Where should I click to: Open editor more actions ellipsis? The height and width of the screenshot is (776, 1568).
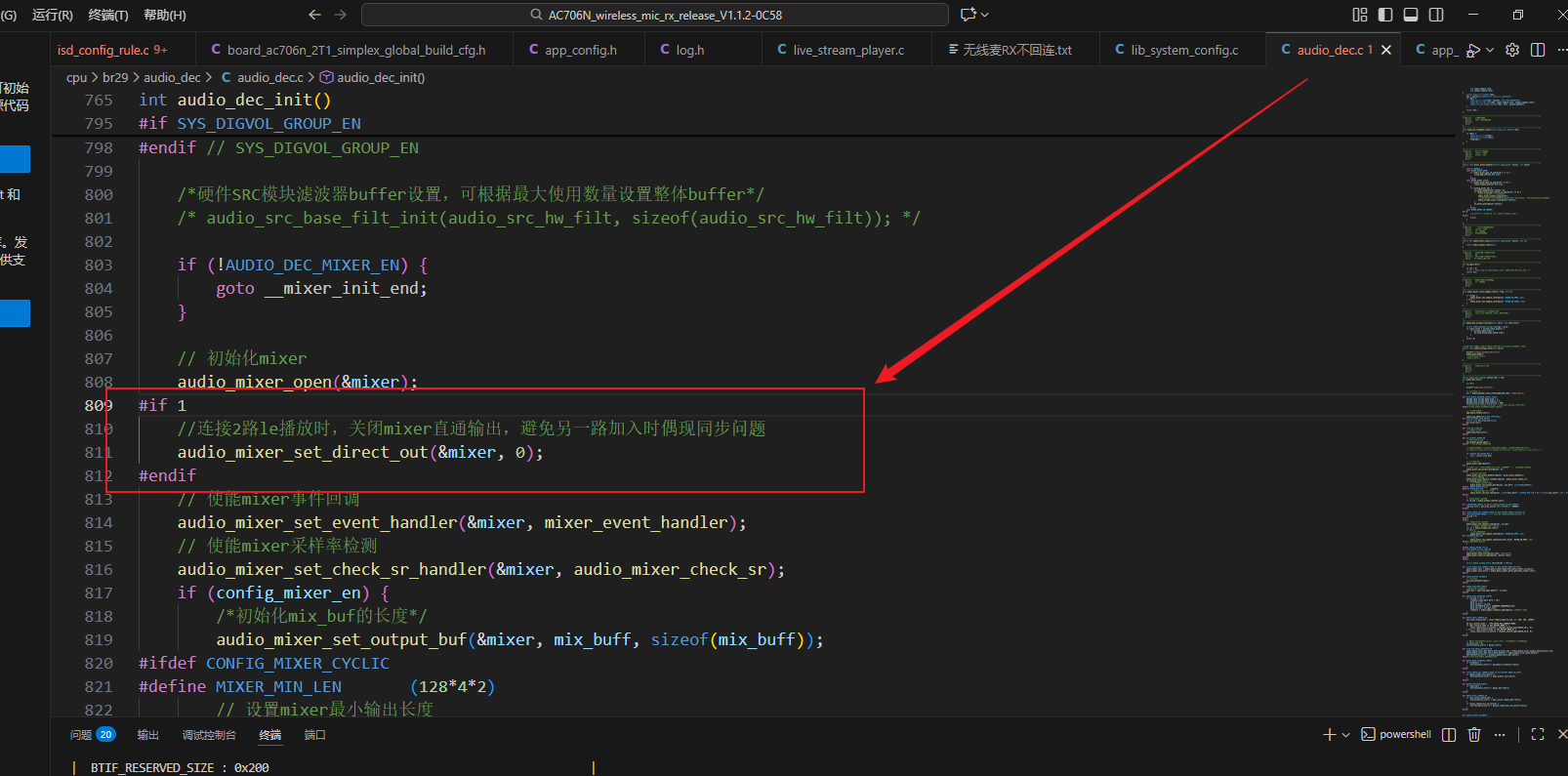[1561, 50]
